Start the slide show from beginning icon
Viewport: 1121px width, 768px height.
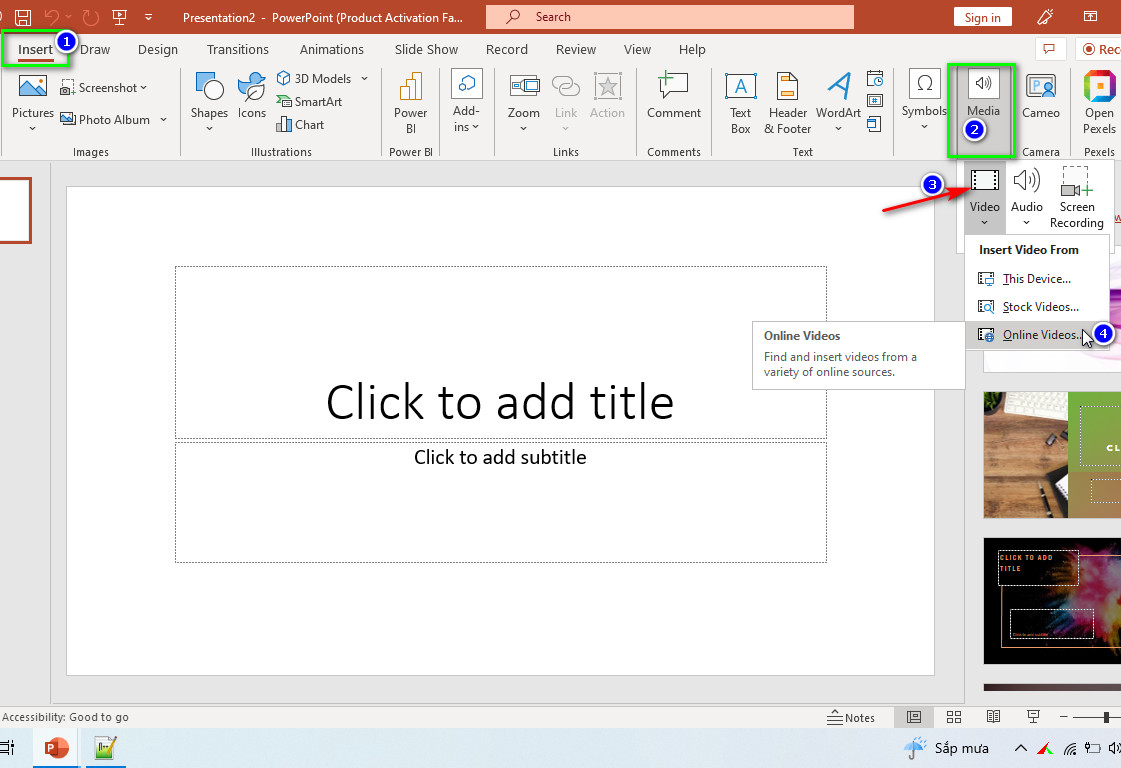119,17
